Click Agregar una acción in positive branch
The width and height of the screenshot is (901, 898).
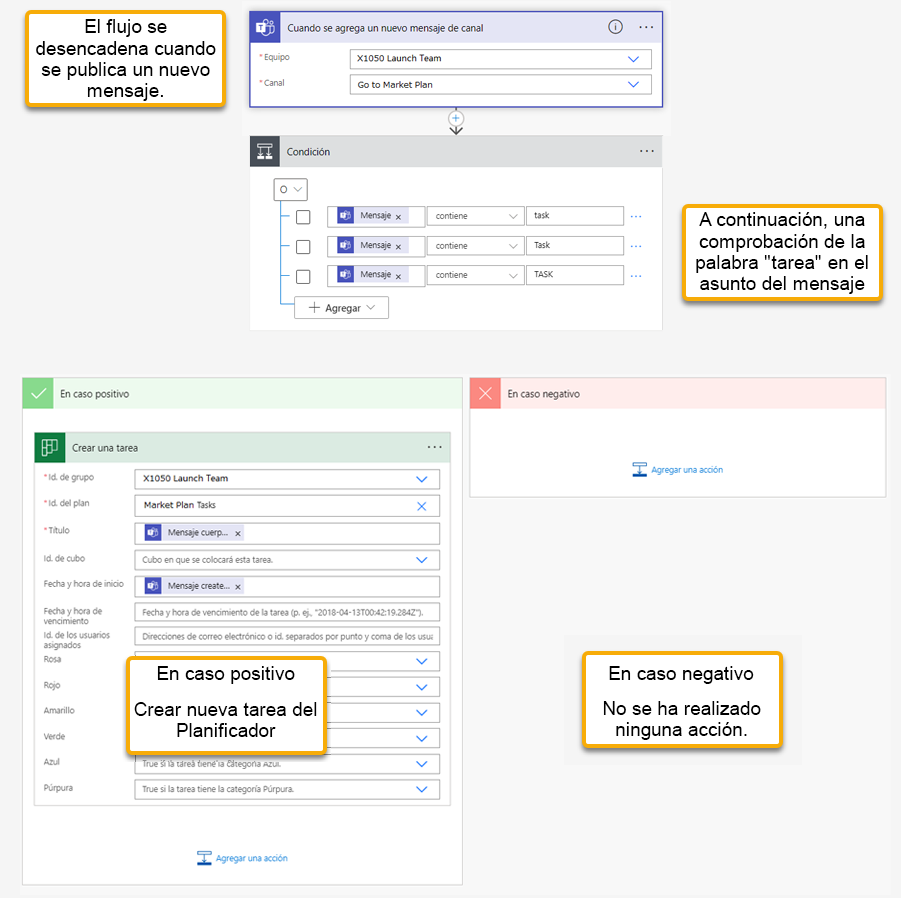(x=242, y=858)
